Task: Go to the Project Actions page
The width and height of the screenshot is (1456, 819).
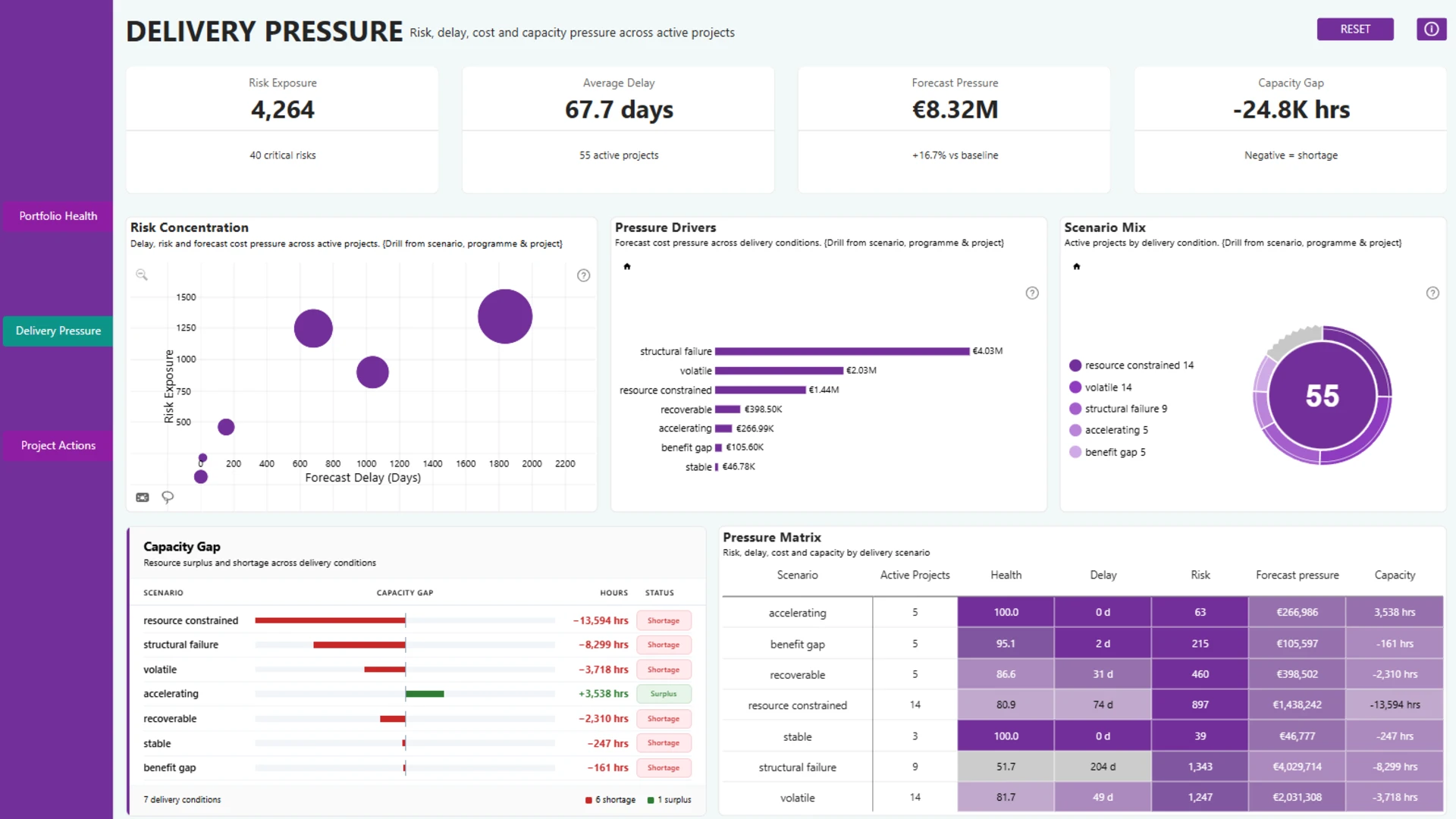Action: (x=58, y=445)
